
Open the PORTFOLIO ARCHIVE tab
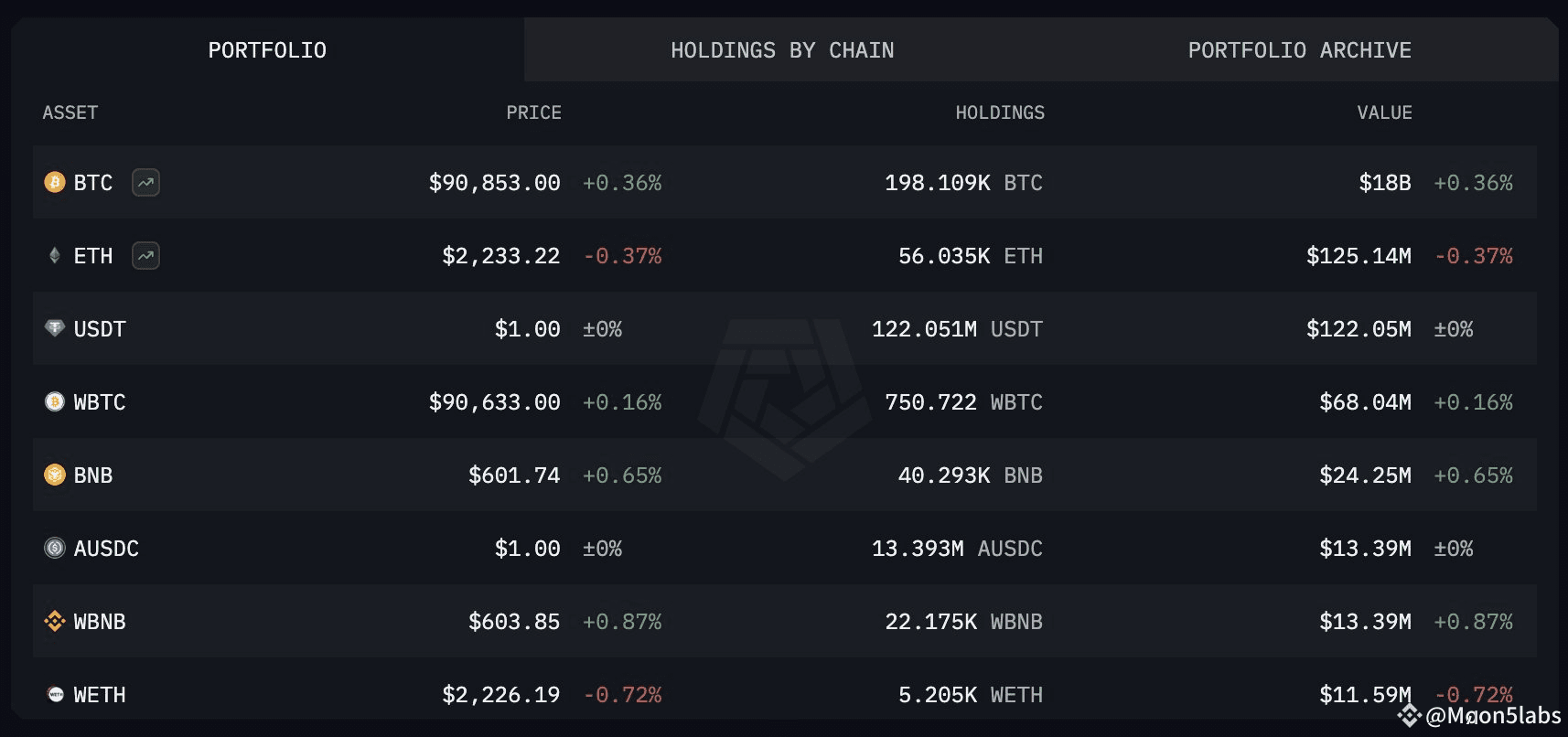click(1300, 50)
